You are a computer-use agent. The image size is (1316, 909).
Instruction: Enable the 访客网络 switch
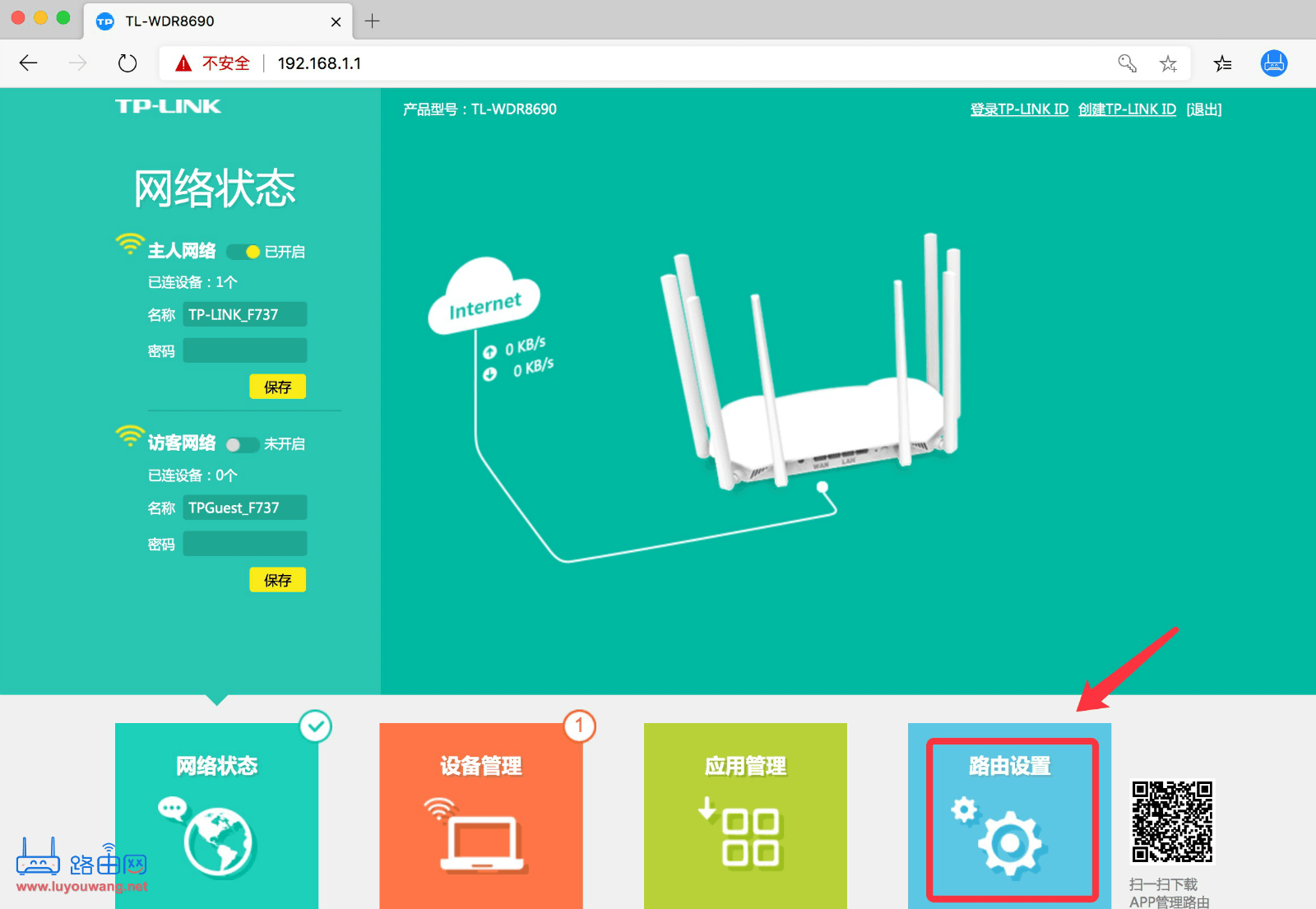pyautogui.click(x=243, y=445)
